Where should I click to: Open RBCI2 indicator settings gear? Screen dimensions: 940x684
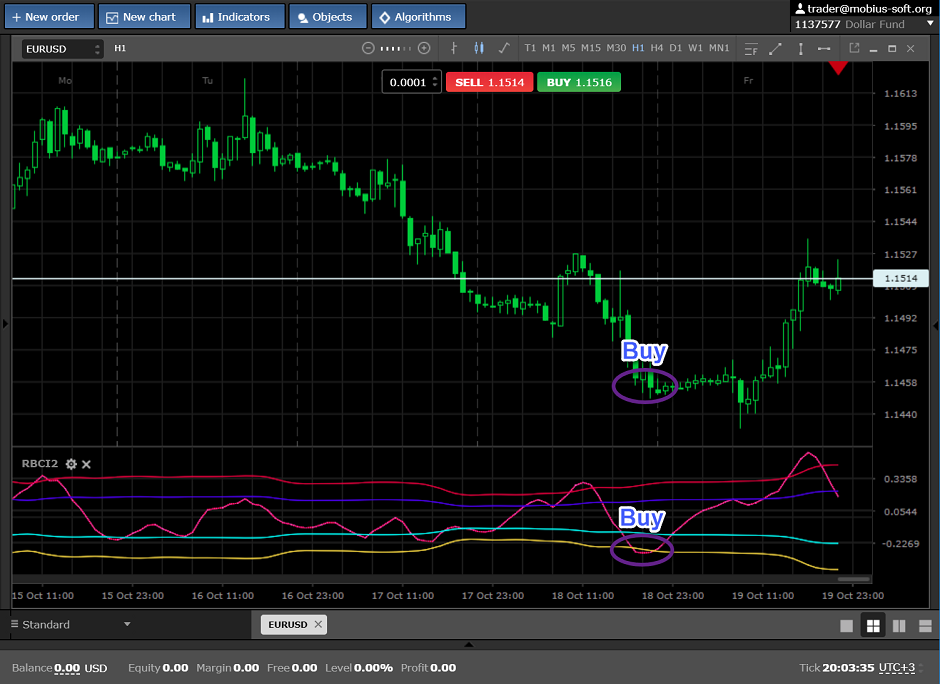coord(71,464)
